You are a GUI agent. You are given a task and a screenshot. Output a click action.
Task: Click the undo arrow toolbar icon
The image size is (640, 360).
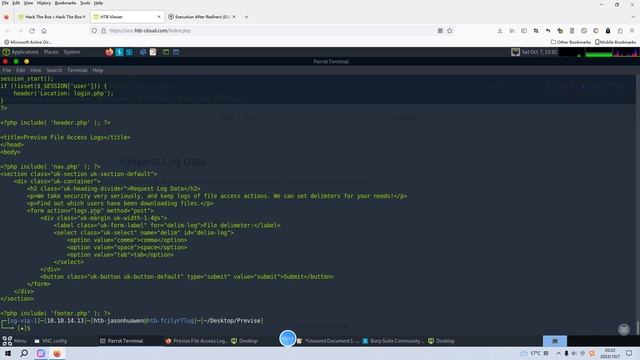pos(548,31)
